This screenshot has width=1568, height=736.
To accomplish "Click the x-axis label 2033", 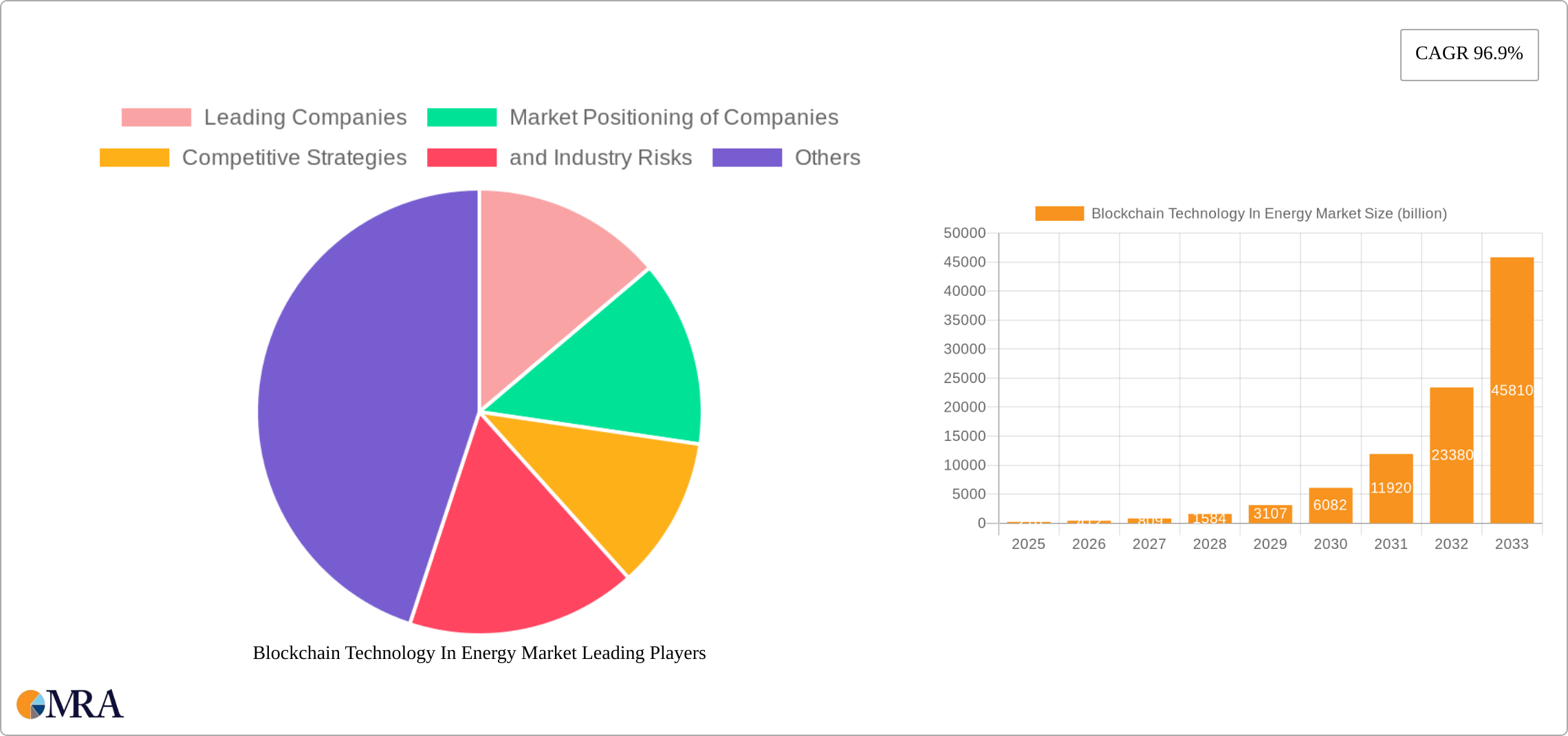I will click(1512, 544).
